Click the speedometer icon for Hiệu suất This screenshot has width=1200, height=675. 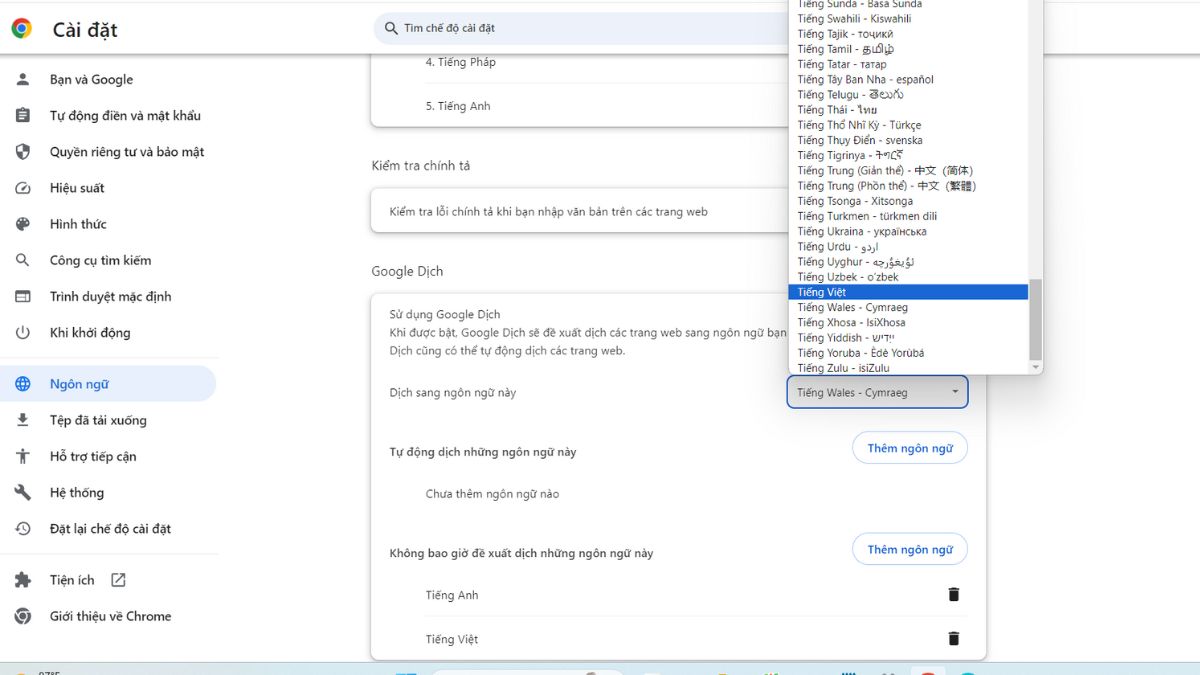point(23,187)
